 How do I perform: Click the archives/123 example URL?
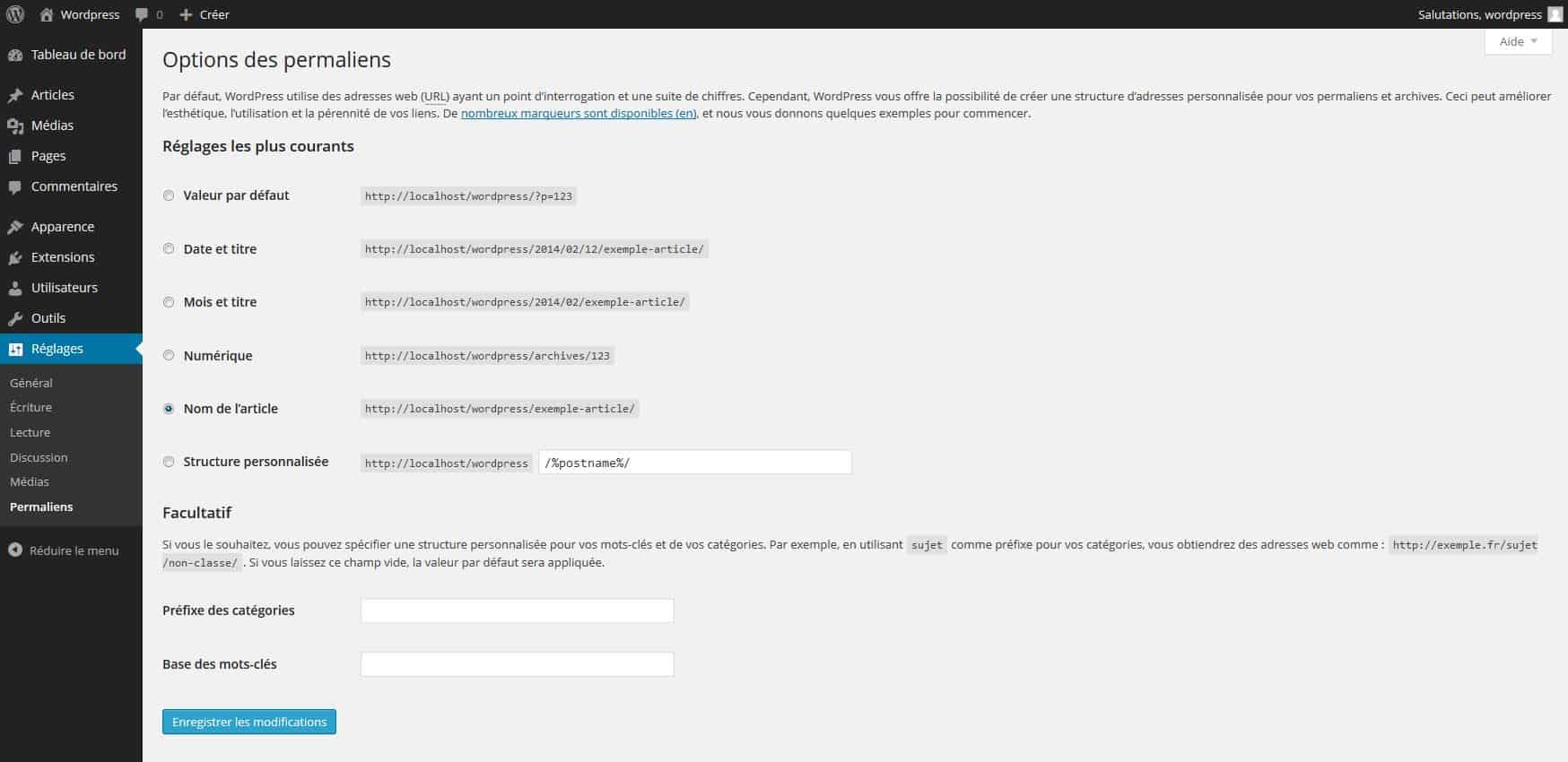487,356
